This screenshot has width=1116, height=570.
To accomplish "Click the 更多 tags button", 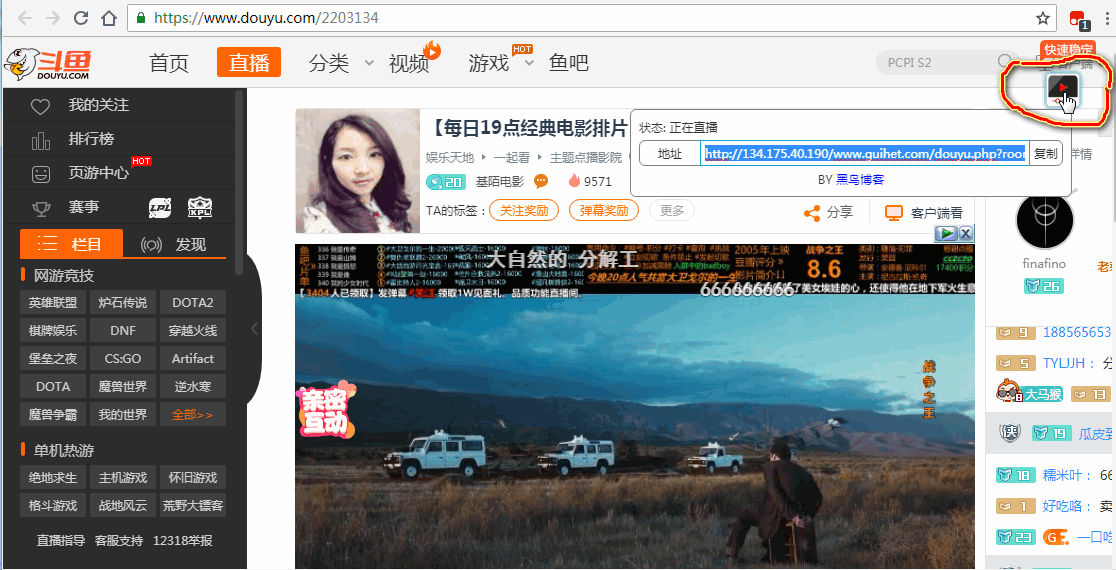I will [672, 211].
